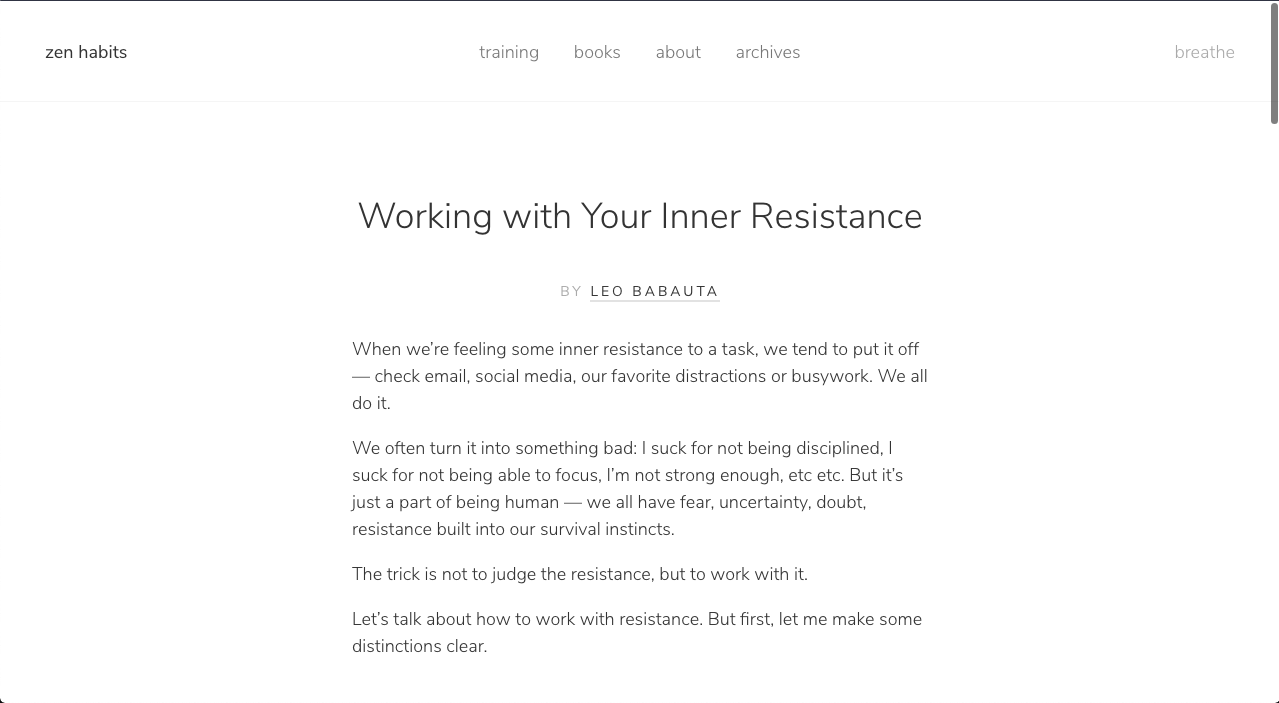
Task: Open training from the top navigation
Action: tap(508, 52)
